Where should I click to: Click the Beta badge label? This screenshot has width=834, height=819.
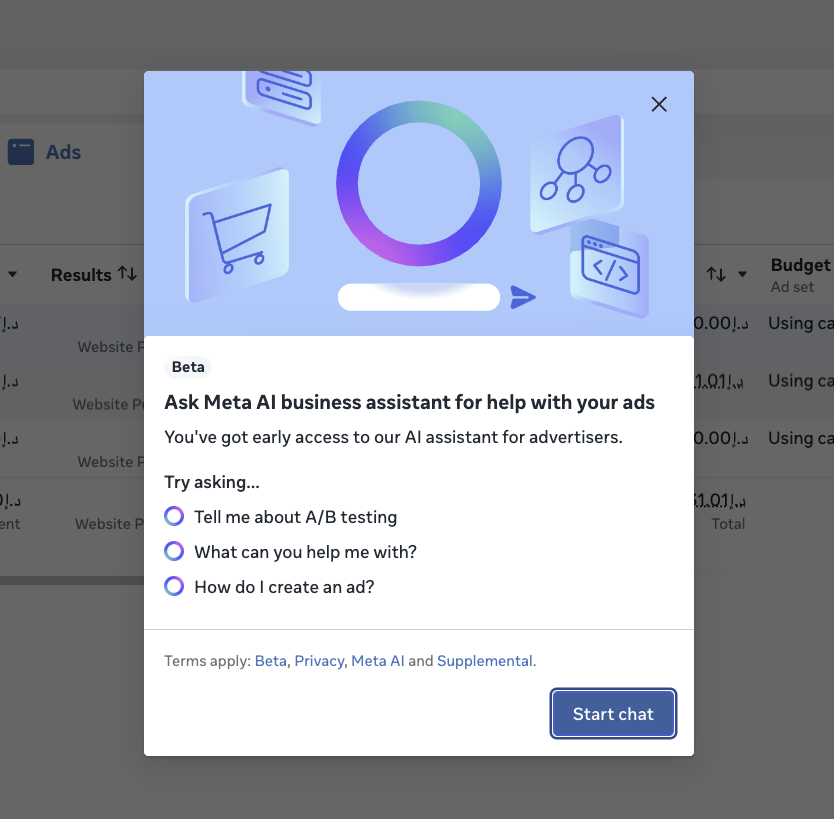(x=188, y=367)
